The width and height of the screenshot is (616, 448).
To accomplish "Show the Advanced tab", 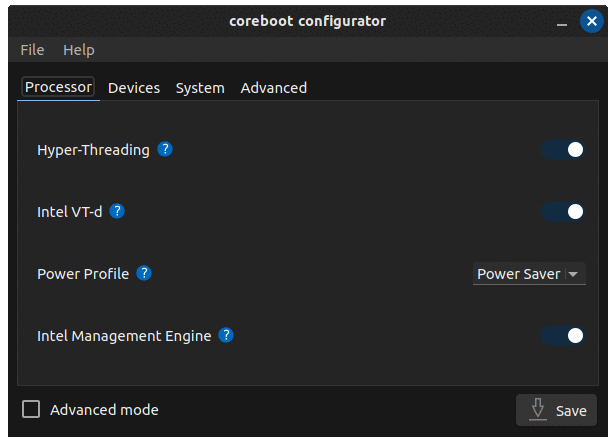I will coord(274,88).
